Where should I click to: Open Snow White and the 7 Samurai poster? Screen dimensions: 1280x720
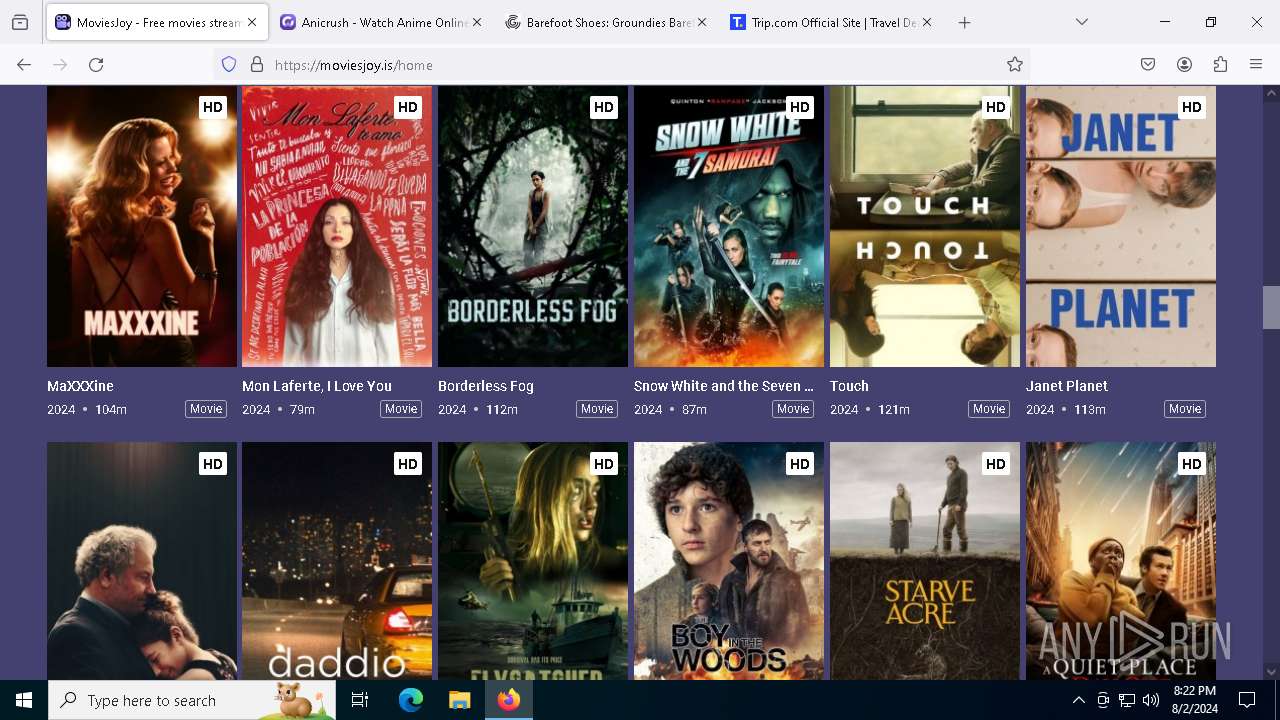click(729, 227)
